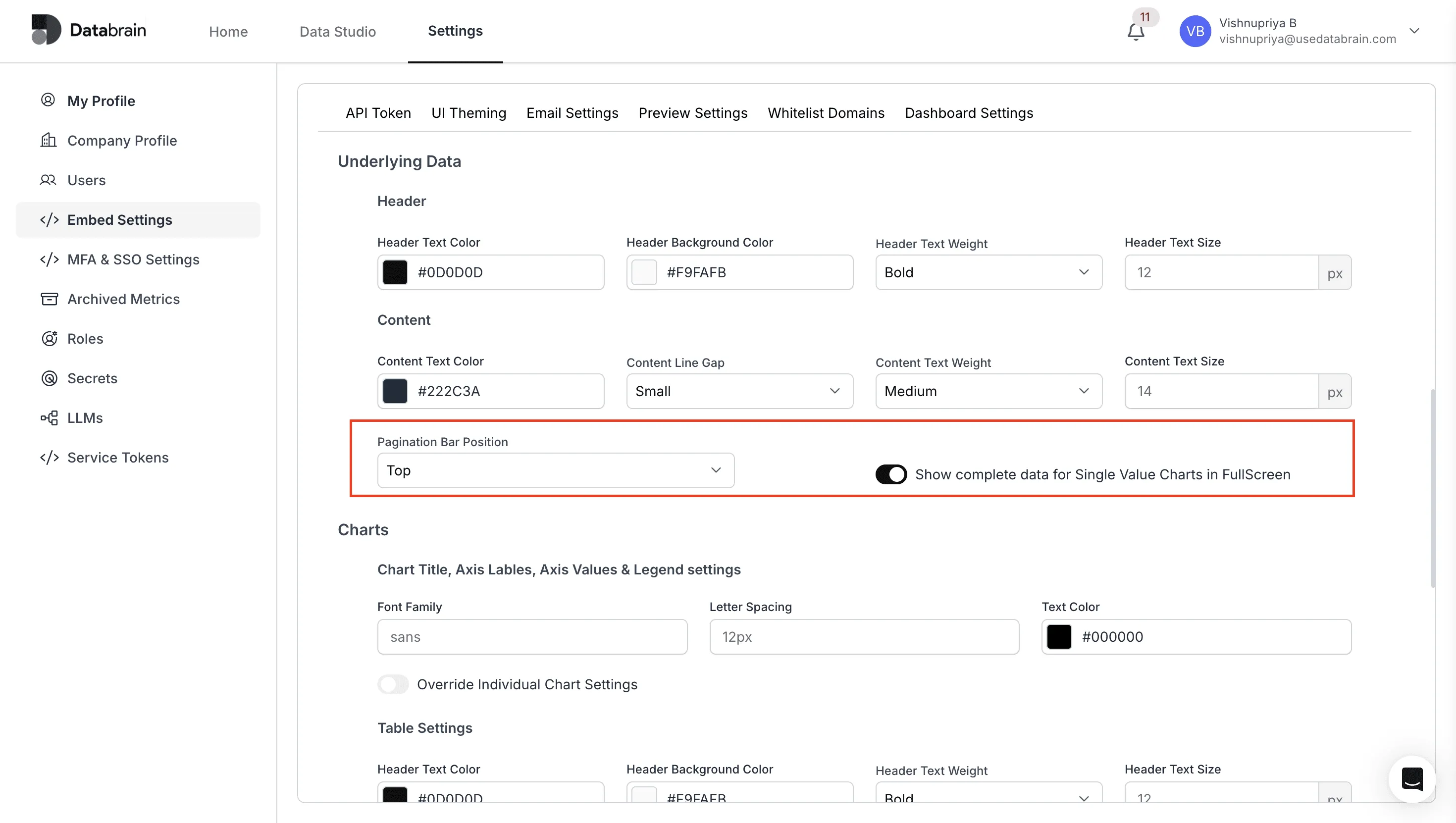Image resolution: width=1456 pixels, height=823 pixels.
Task: Open the Pagination Bar Position dropdown
Action: 556,470
